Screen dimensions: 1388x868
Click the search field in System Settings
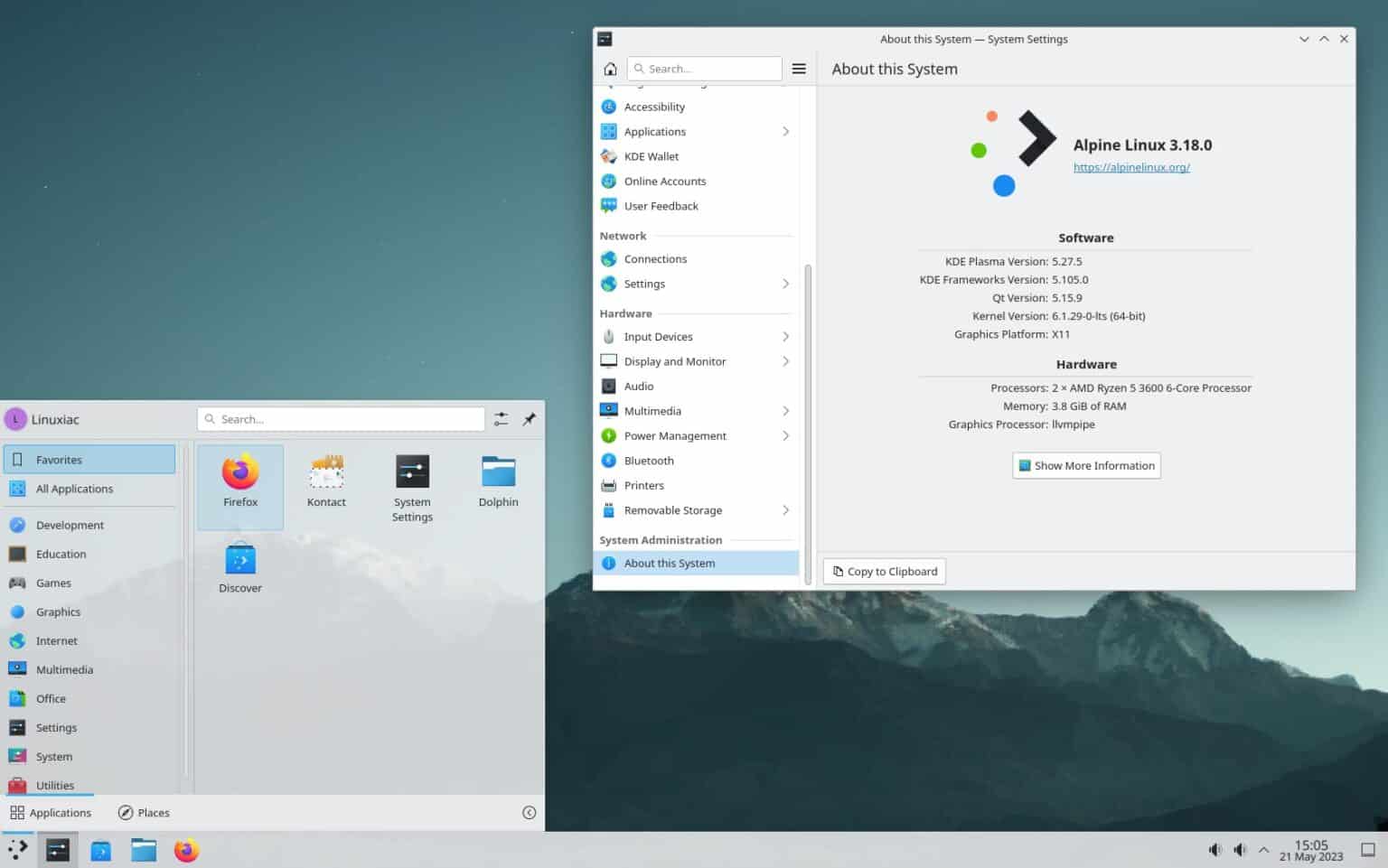point(705,68)
